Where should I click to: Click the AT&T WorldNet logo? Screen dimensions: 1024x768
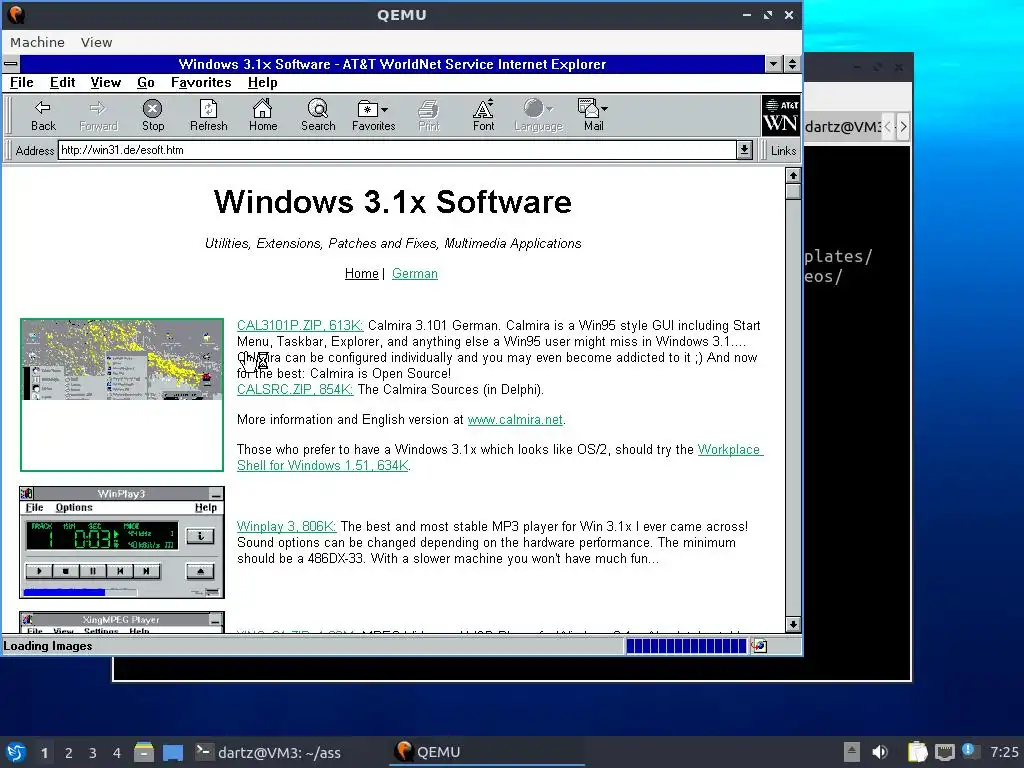[780, 116]
